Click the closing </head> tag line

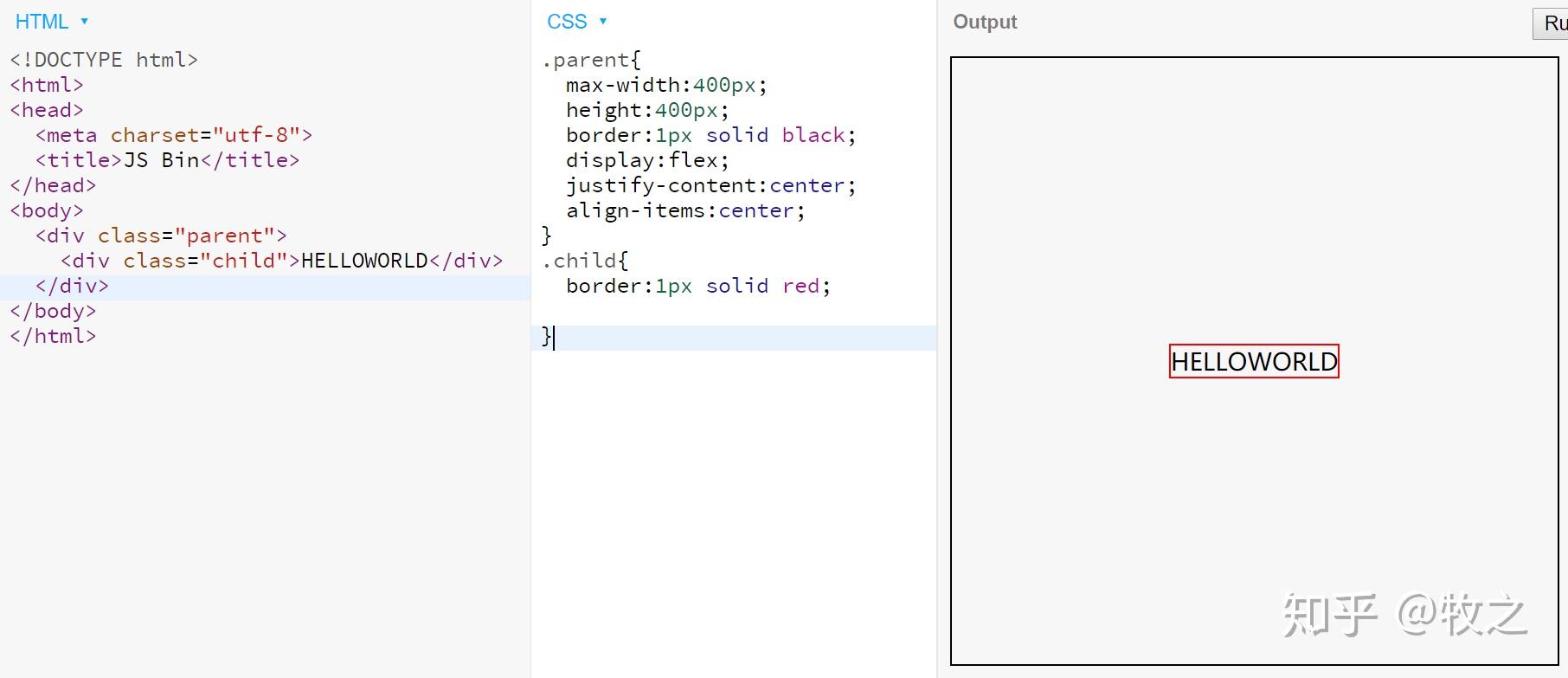53,185
